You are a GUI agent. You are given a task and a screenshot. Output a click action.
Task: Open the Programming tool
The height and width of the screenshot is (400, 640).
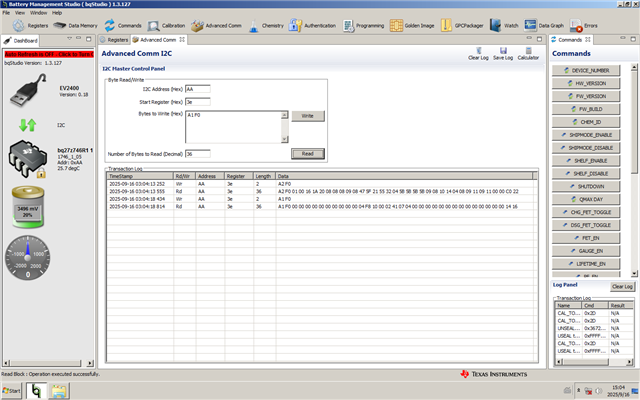[x=363, y=26]
